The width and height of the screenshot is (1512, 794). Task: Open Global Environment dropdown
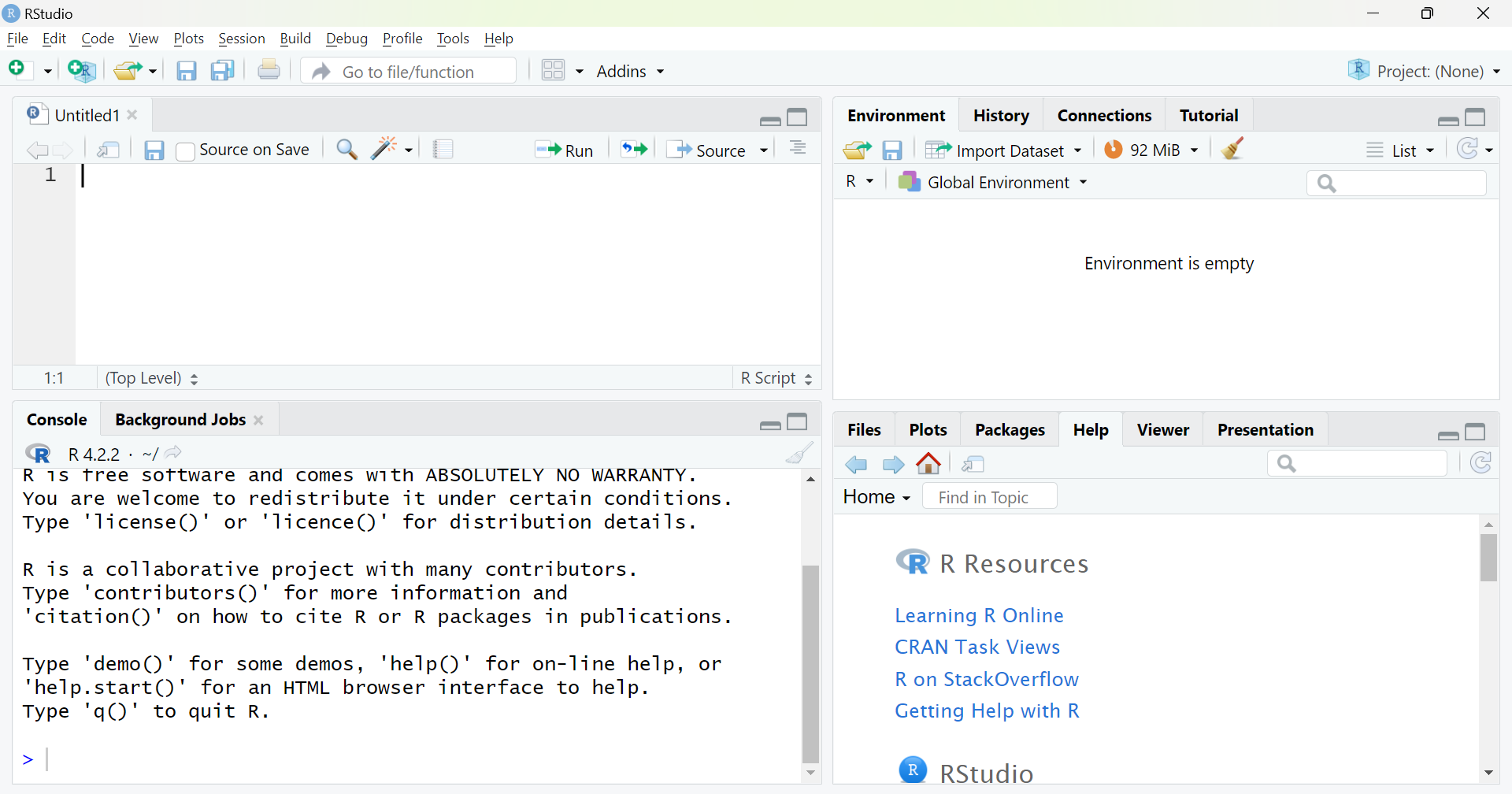click(992, 182)
